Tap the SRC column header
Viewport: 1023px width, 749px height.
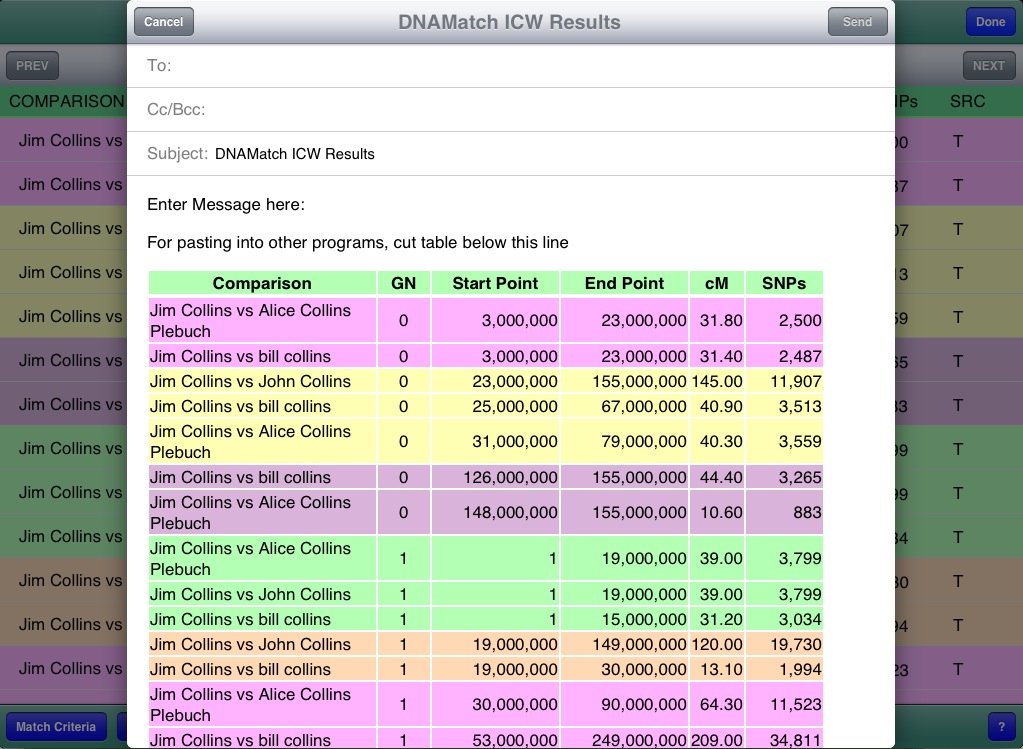pyautogui.click(x=967, y=102)
